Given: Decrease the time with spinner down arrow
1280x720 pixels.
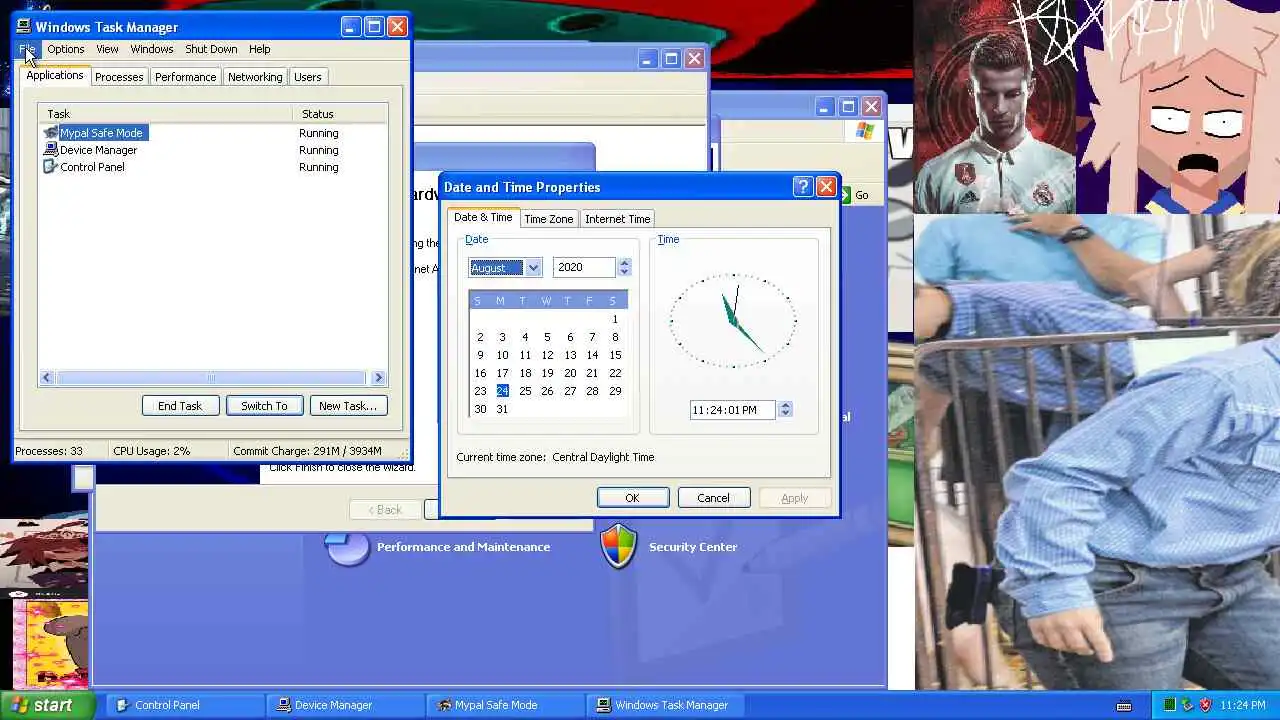Looking at the screenshot, I should pyautogui.click(x=785, y=414).
